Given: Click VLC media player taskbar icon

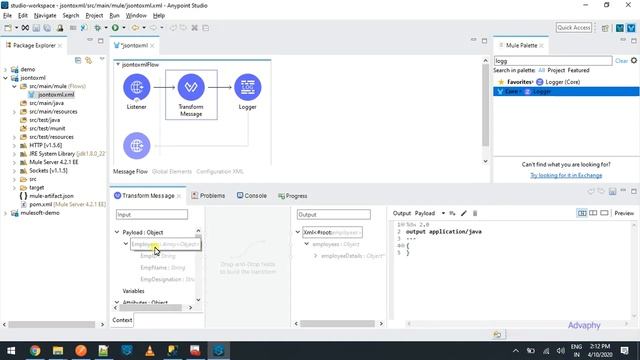Looking at the screenshot, I should click(x=150, y=351).
